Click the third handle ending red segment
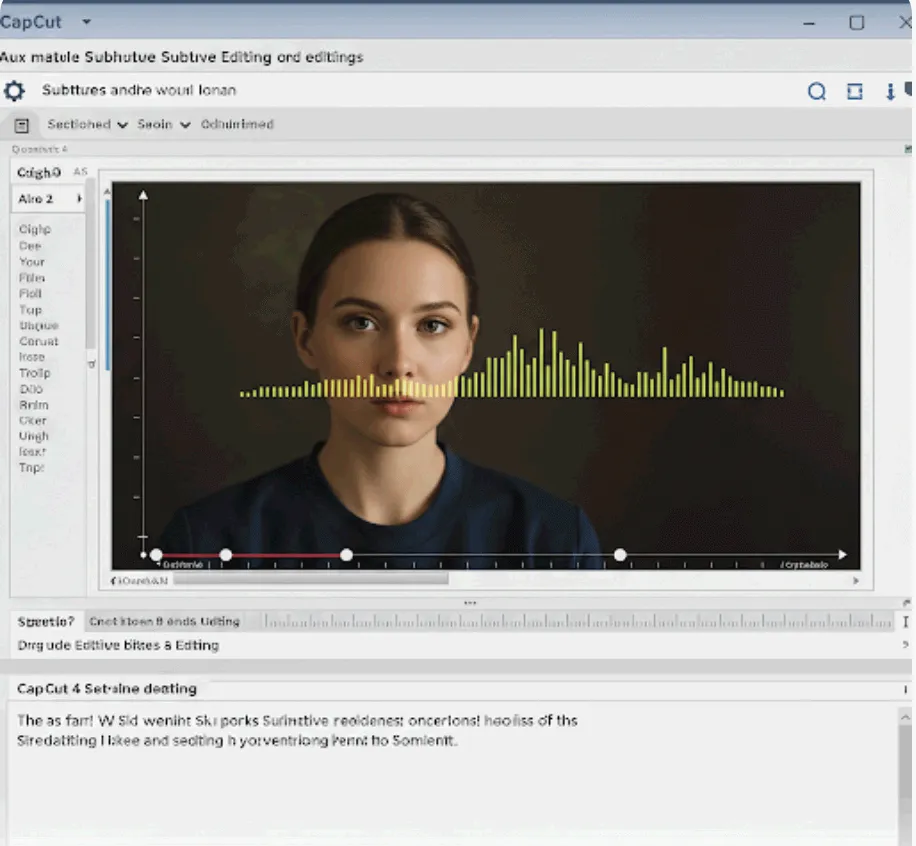Screen dimensions: 916x846 (x=346, y=554)
